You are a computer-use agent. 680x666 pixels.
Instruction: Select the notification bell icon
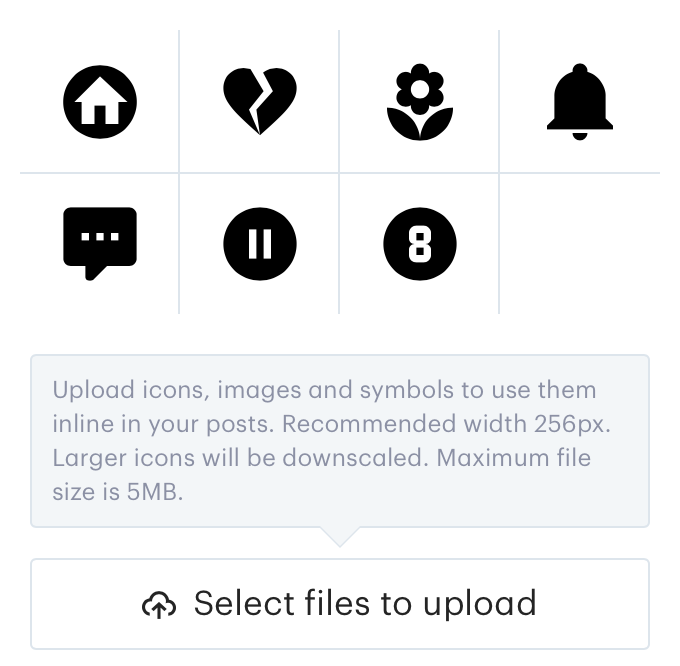click(x=580, y=102)
